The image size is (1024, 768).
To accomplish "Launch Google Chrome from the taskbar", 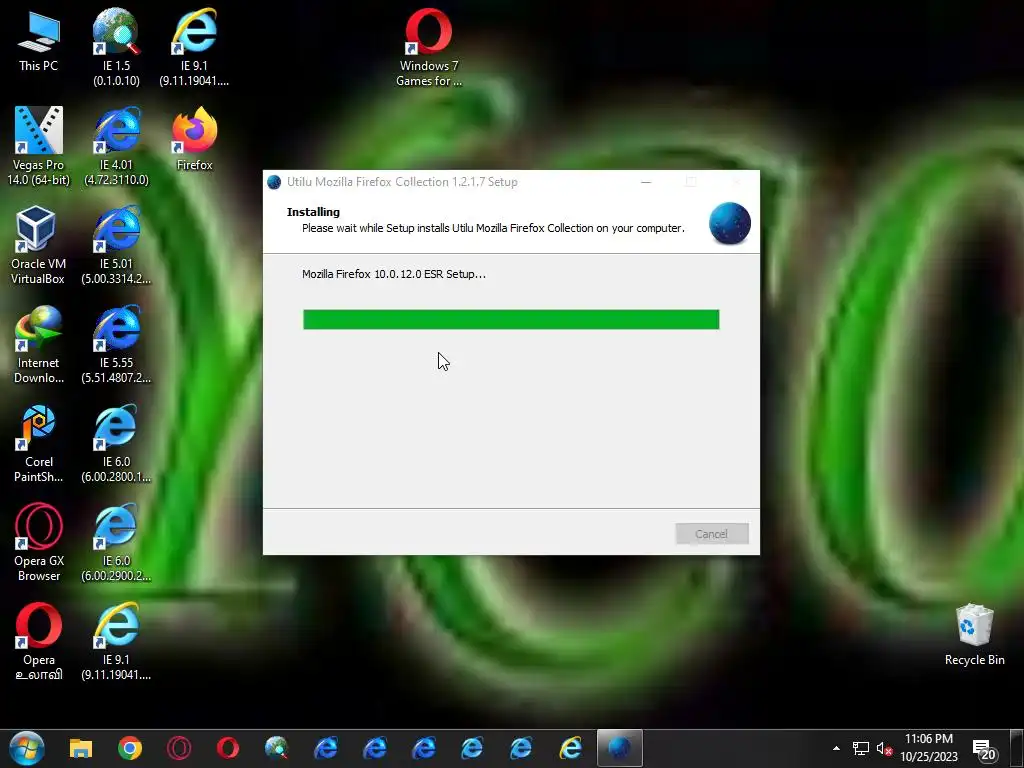I will click(130, 748).
